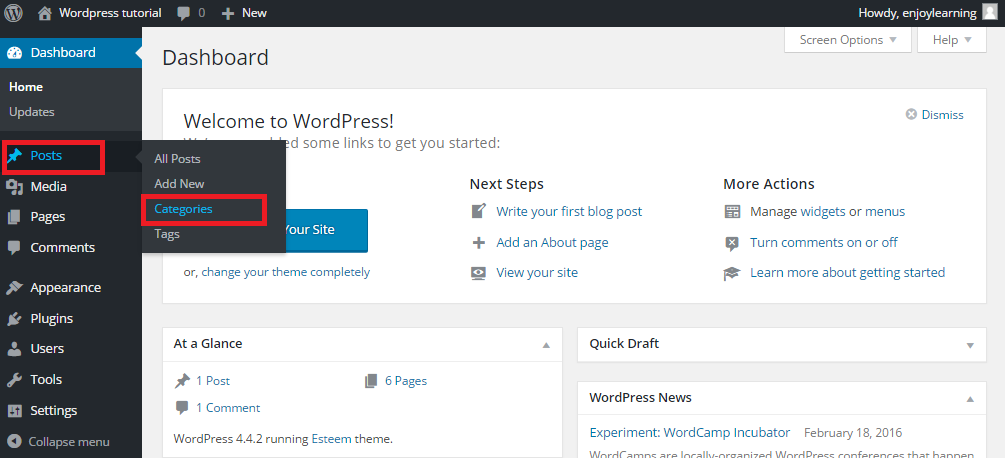
Task: Click Learn more about getting started
Action: click(x=847, y=273)
